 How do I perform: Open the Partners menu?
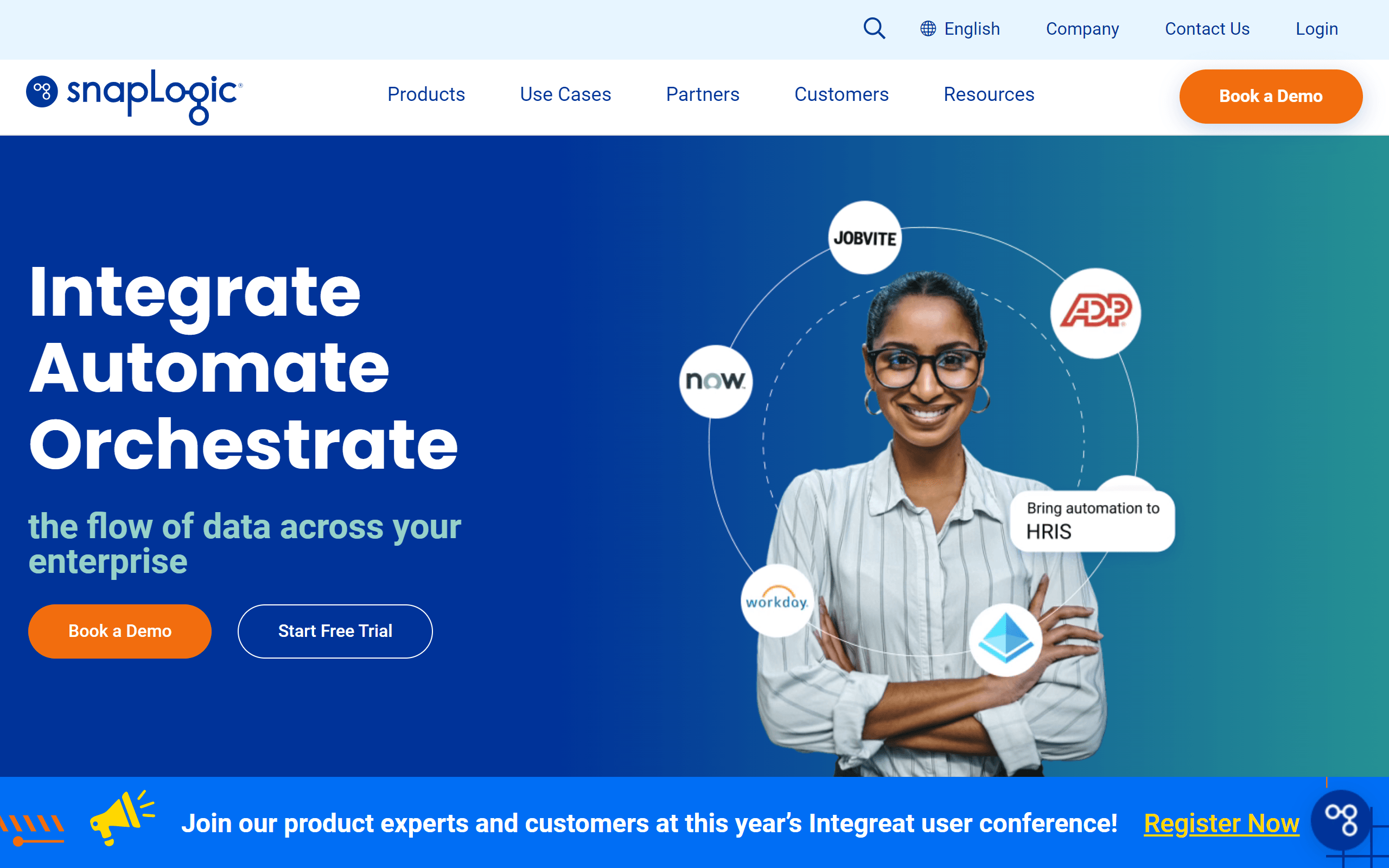point(703,94)
